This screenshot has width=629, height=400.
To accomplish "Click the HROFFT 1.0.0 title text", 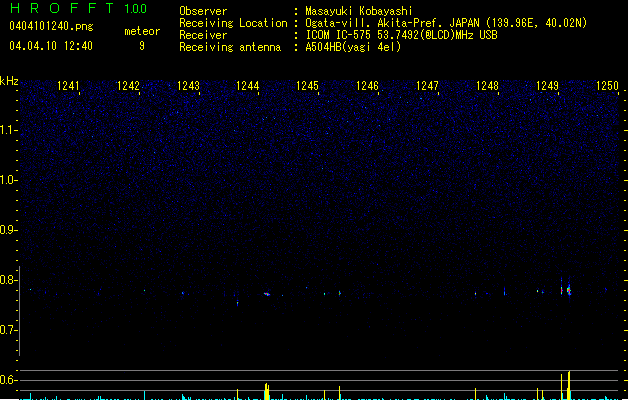I will 78,8.
